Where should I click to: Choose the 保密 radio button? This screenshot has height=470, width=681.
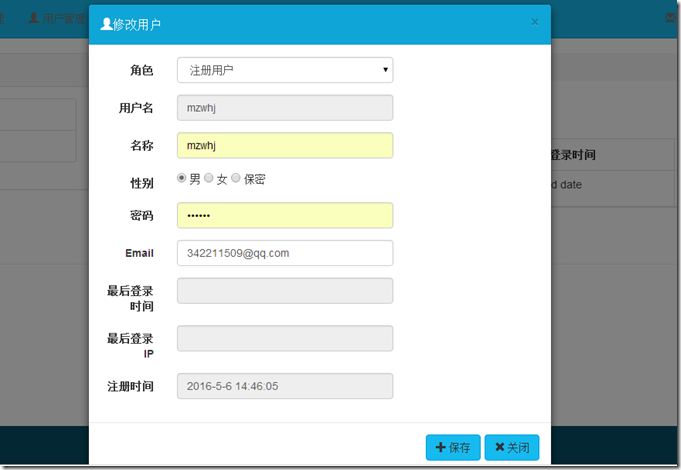coord(236,178)
